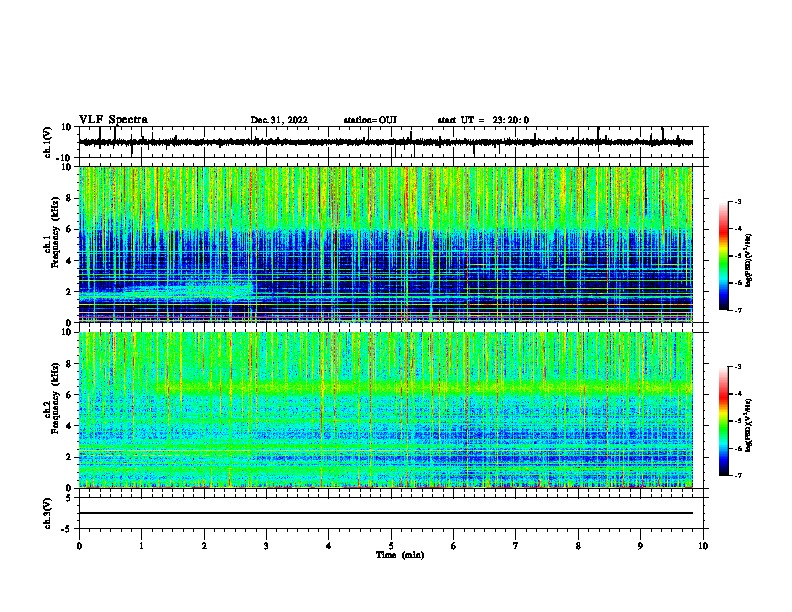Screen dimensions: 792x612
Task: Click the ch.2 spectrogram color scale bar
Action: tap(723, 421)
